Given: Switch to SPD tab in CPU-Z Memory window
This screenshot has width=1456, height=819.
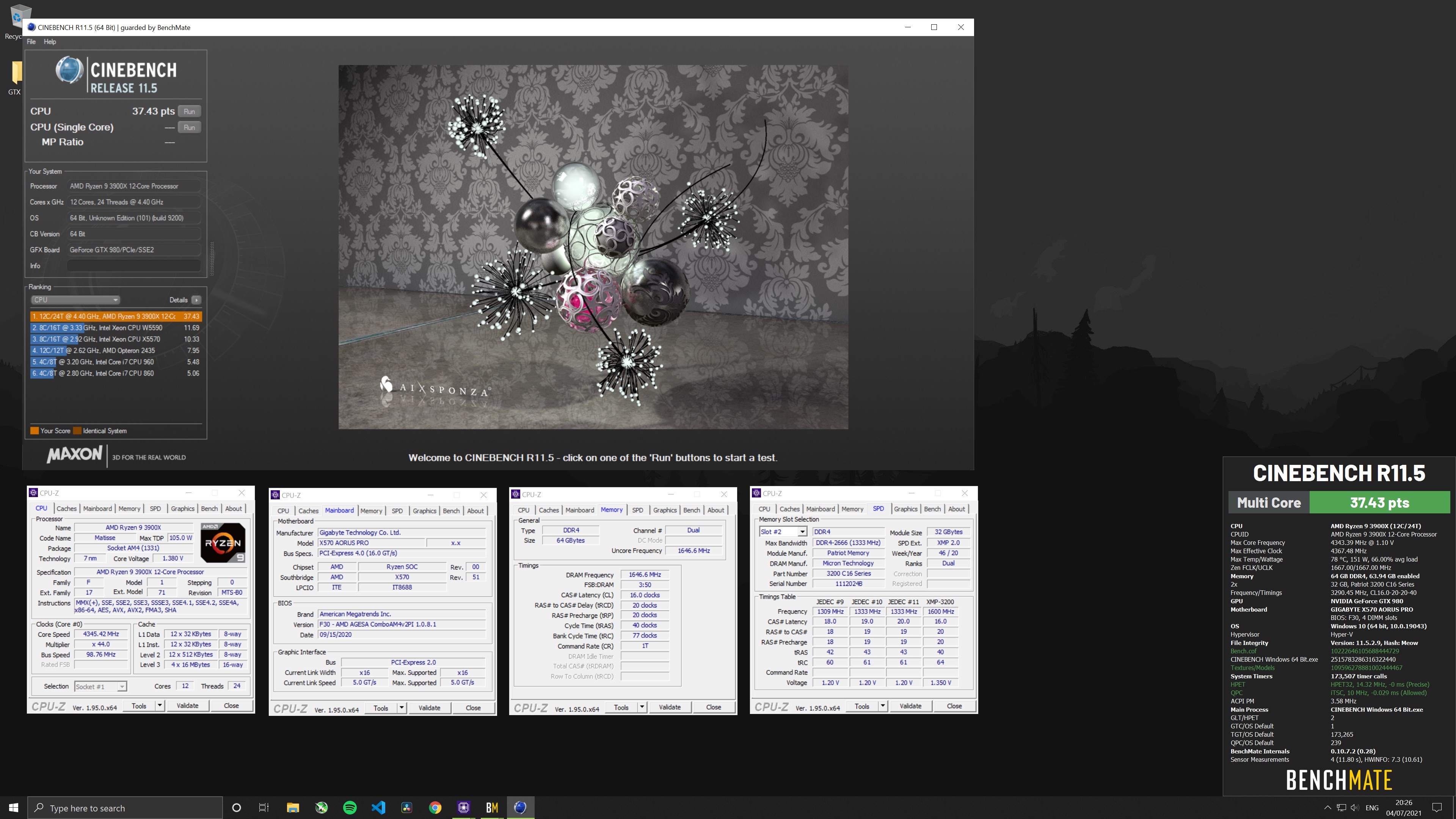Looking at the screenshot, I should pyautogui.click(x=637, y=510).
